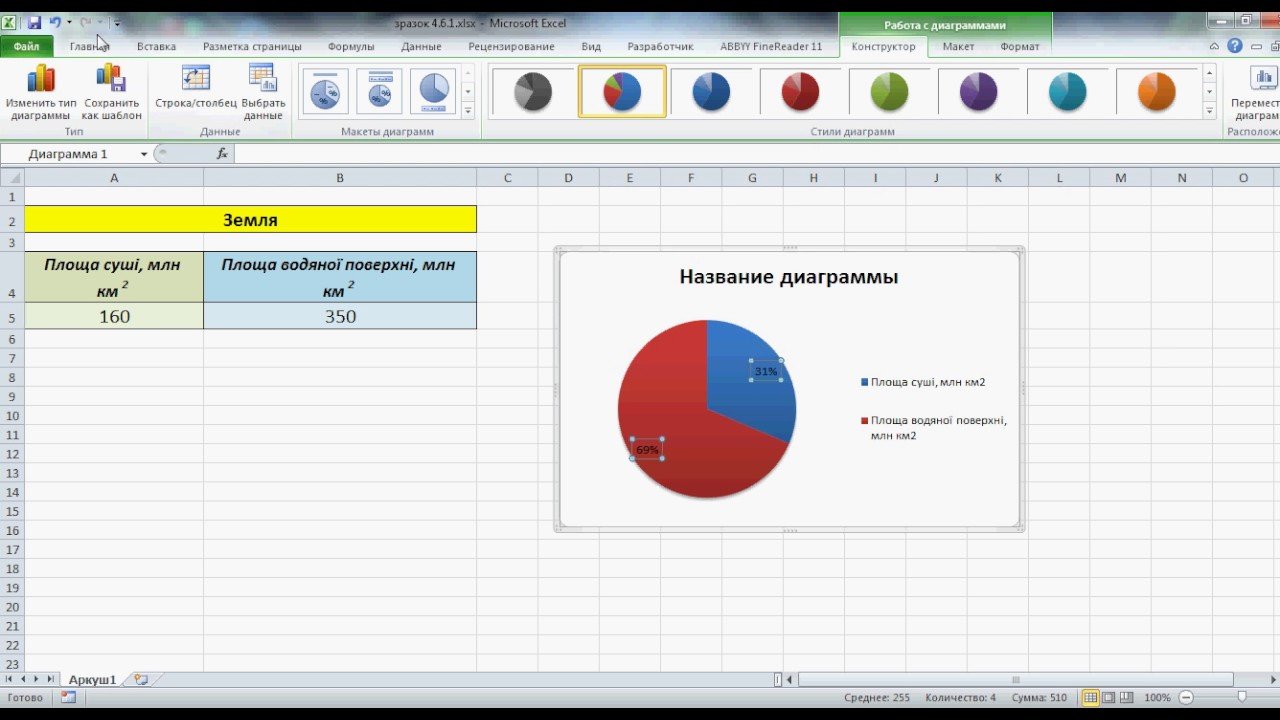The width and height of the screenshot is (1280, 720).
Task: Open the Вставка ribbon tab
Action: coord(156,46)
